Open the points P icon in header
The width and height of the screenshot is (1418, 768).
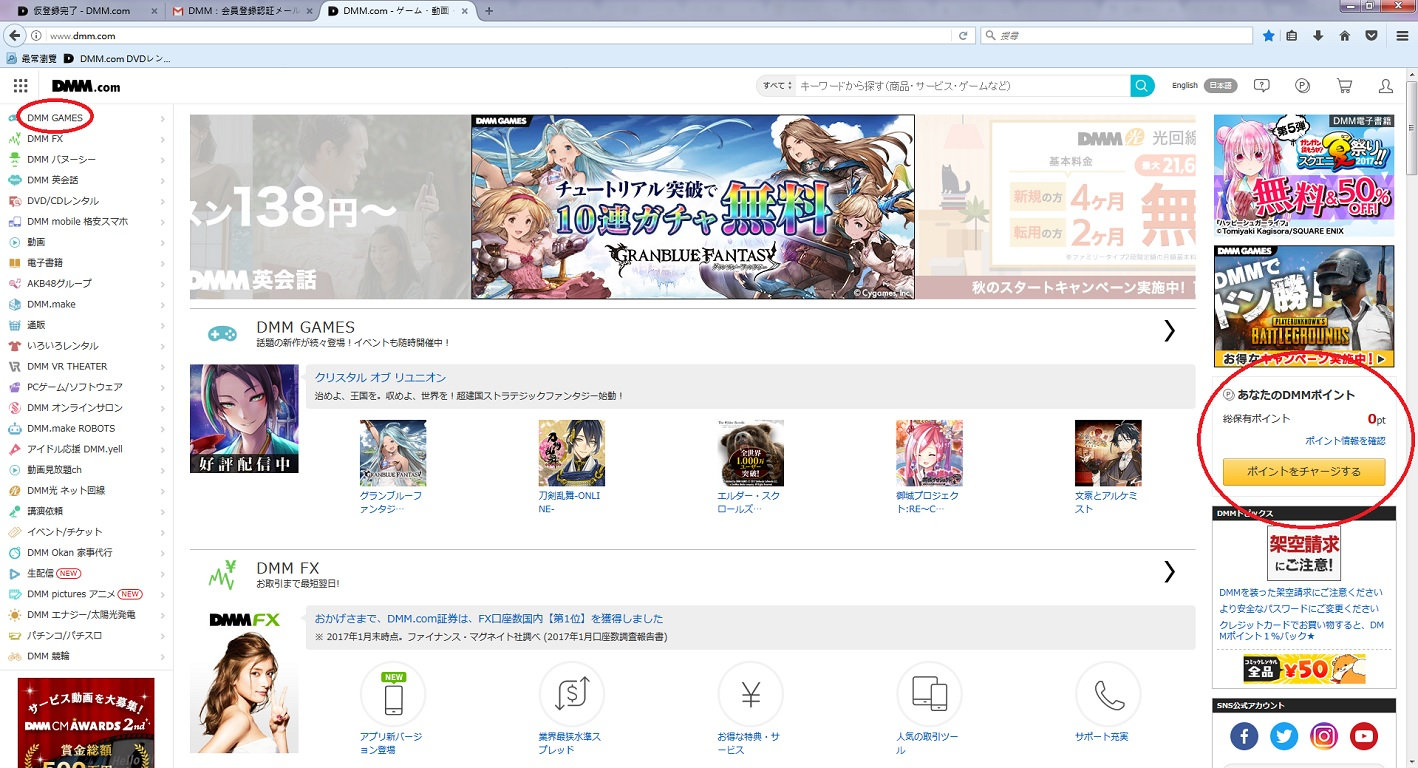click(x=1302, y=86)
